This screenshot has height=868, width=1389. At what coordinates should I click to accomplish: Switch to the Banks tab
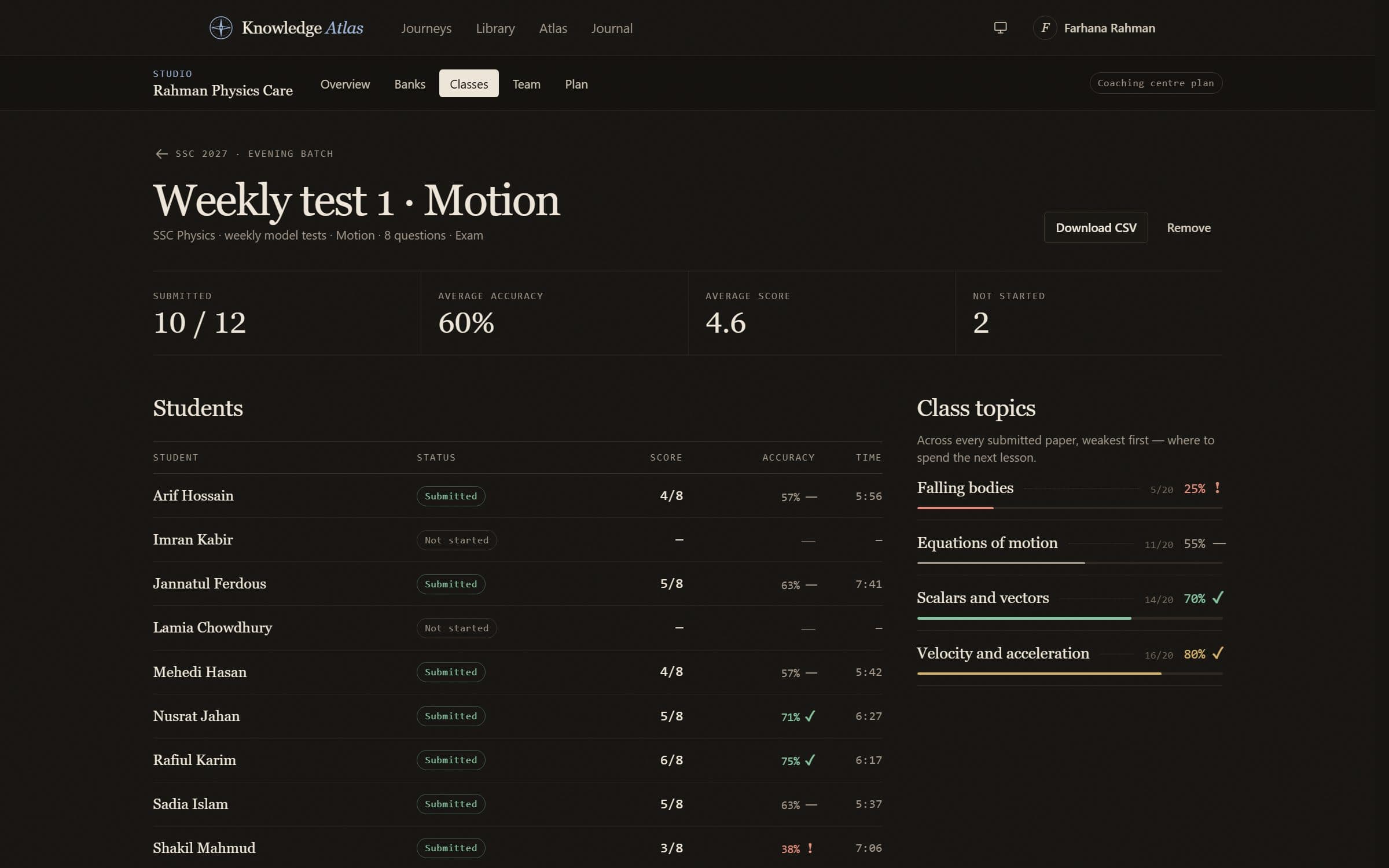[x=410, y=84]
